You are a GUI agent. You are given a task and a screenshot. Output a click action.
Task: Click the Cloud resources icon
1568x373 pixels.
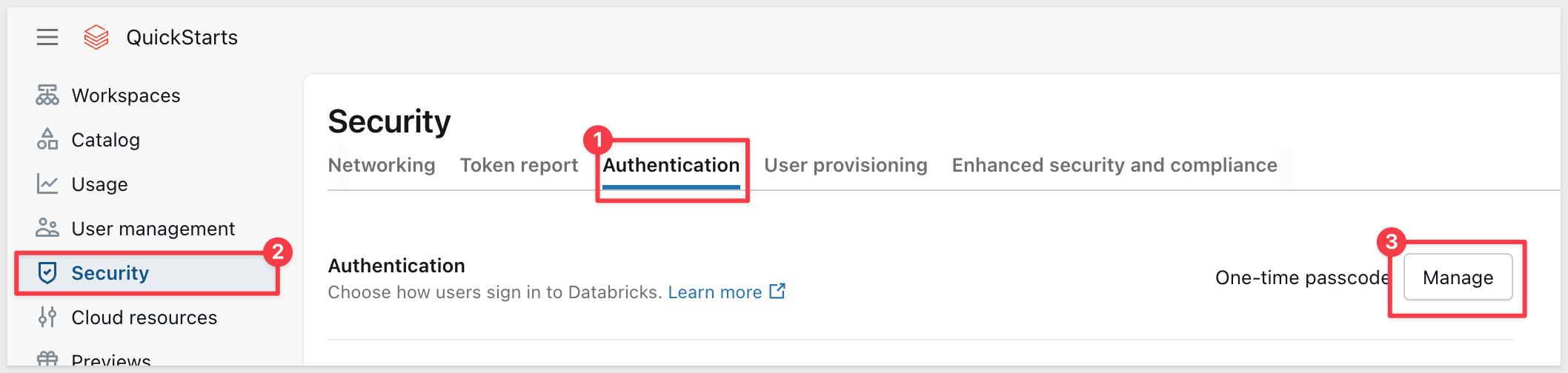coord(47,317)
